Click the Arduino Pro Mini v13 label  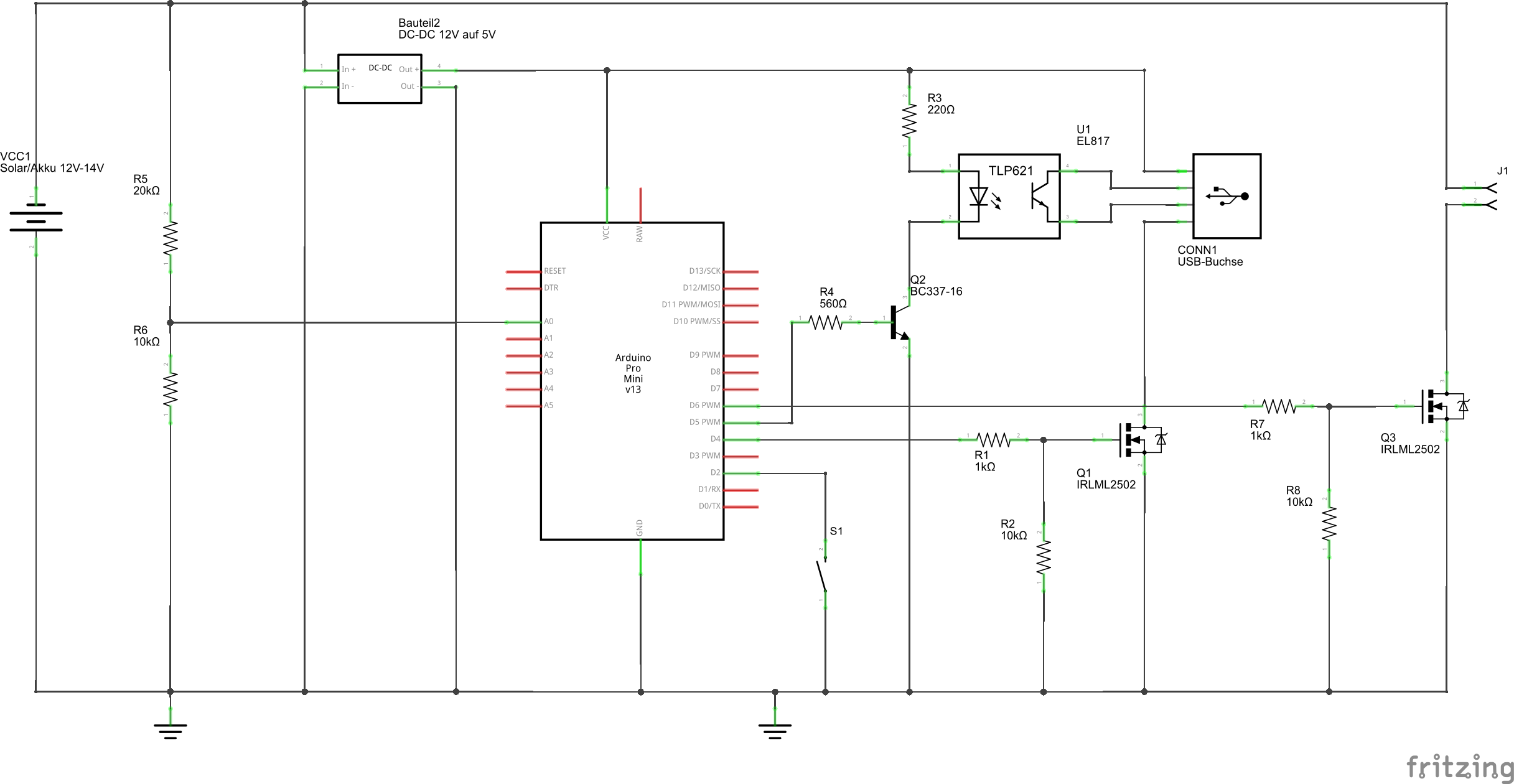pyautogui.click(x=633, y=373)
